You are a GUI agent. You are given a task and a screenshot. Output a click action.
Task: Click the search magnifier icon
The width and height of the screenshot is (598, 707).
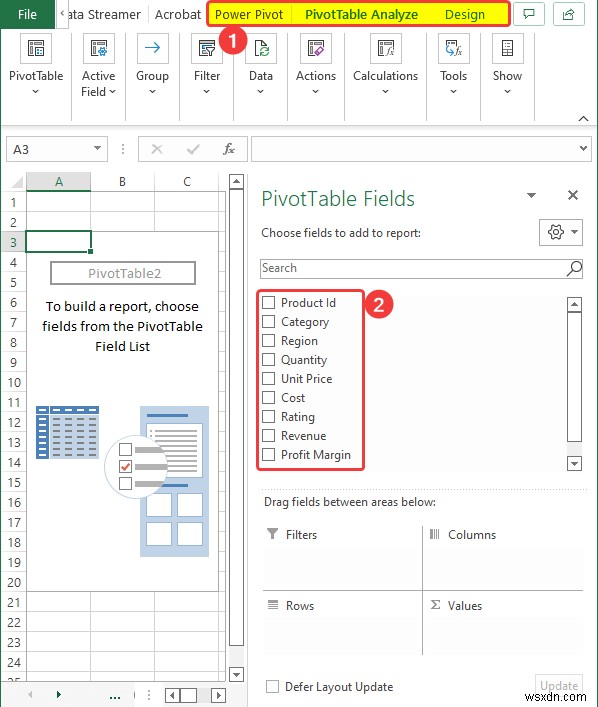(x=574, y=268)
